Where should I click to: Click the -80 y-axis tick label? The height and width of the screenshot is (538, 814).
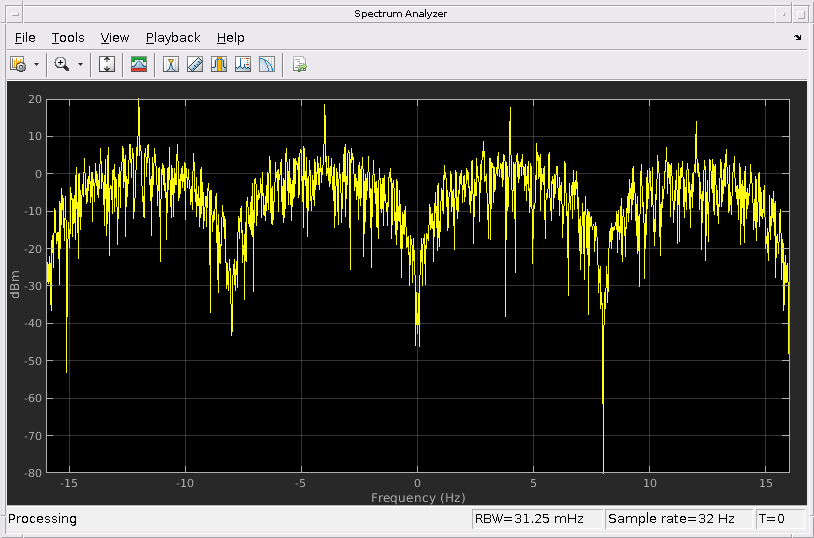[33, 473]
